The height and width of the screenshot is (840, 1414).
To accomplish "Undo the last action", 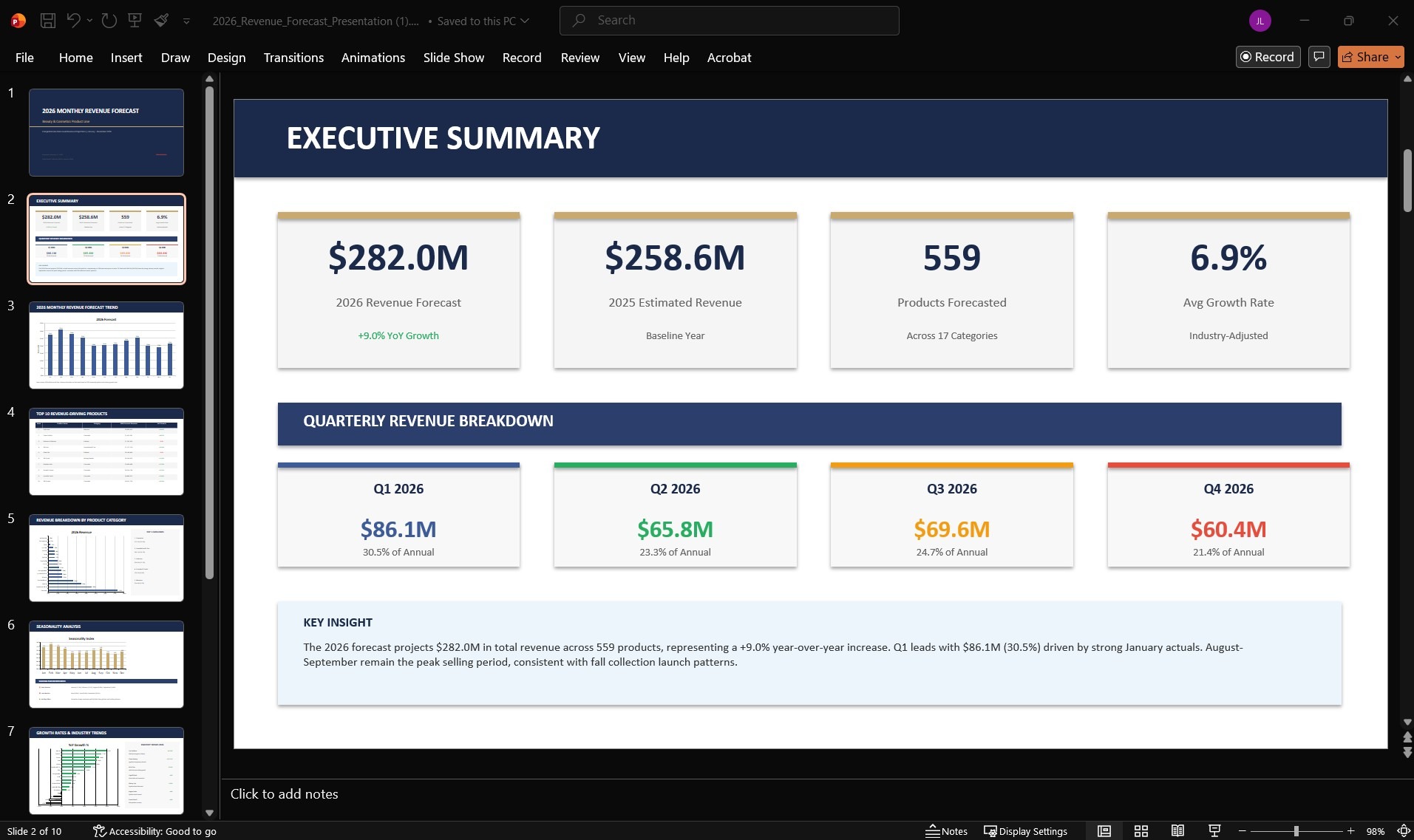I will (72, 20).
